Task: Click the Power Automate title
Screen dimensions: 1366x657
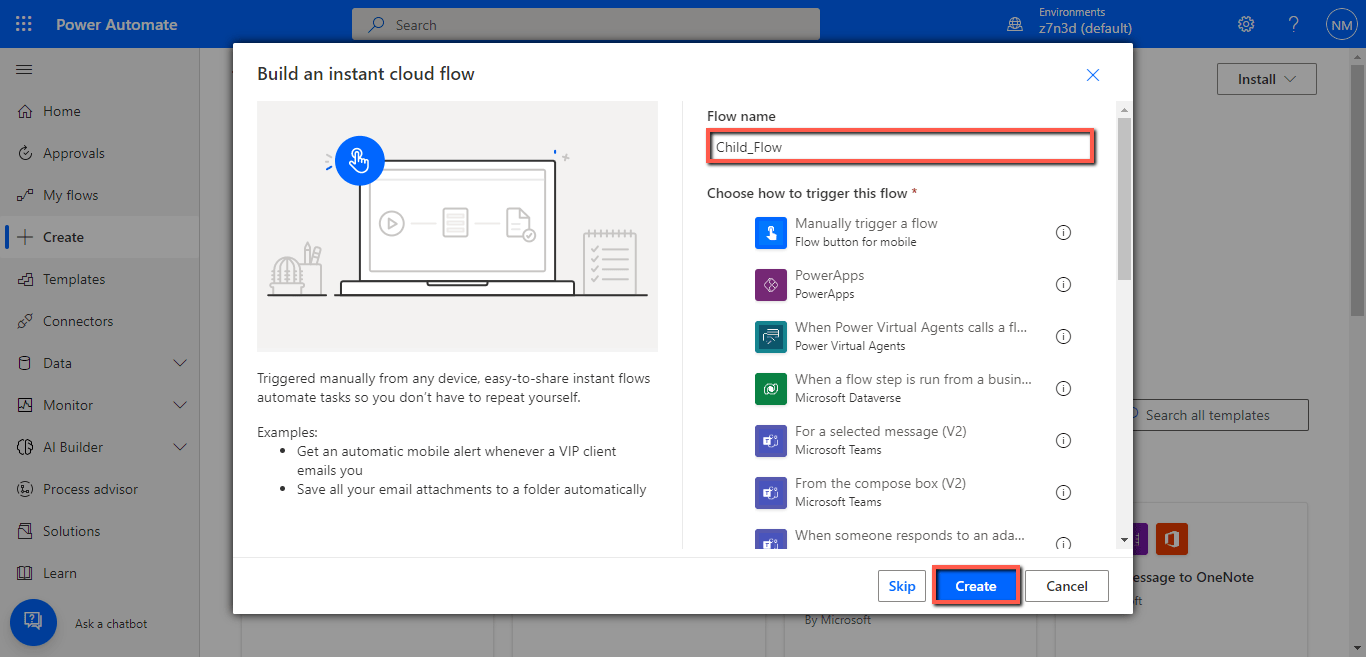Action: pos(116,24)
